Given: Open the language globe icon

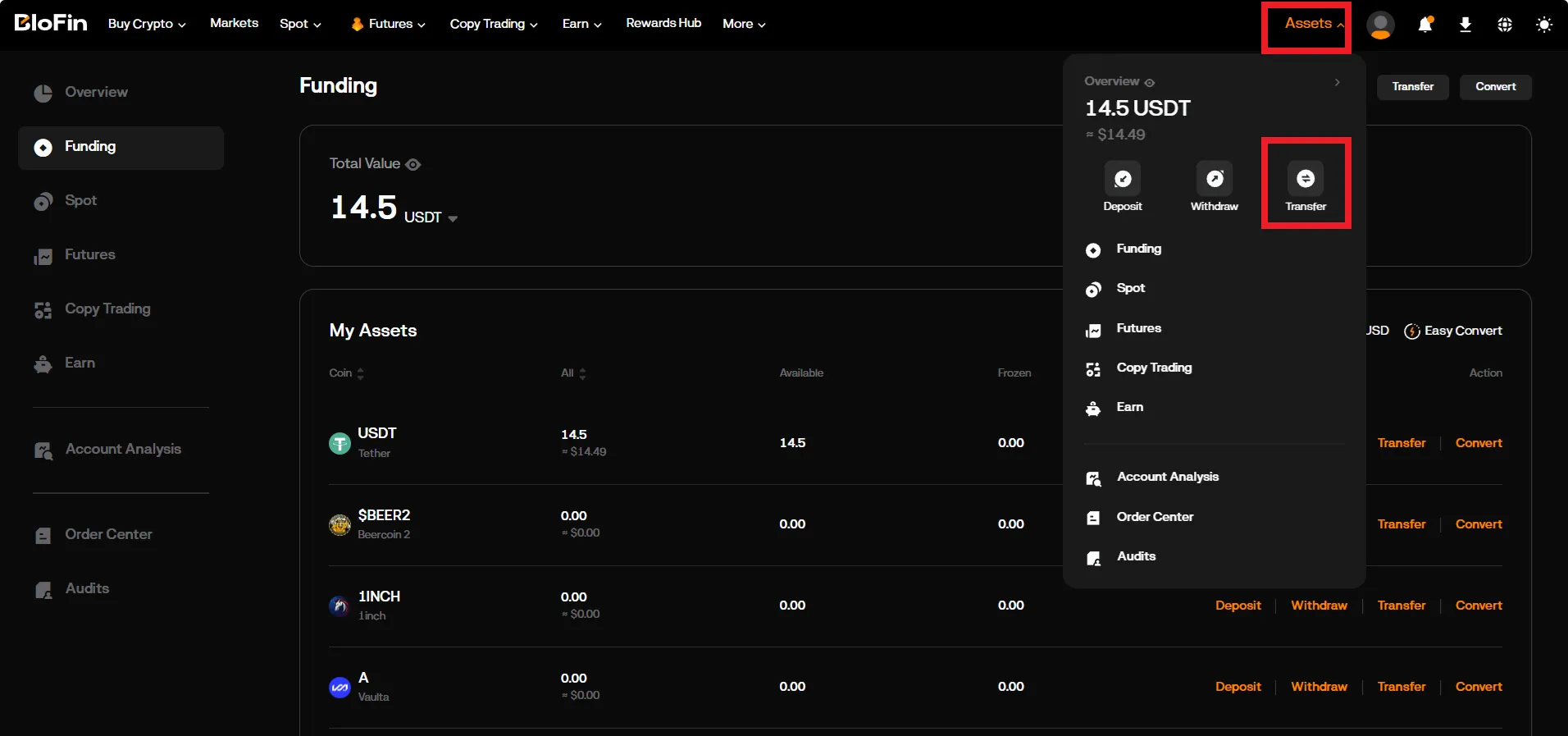Looking at the screenshot, I should point(1505,25).
